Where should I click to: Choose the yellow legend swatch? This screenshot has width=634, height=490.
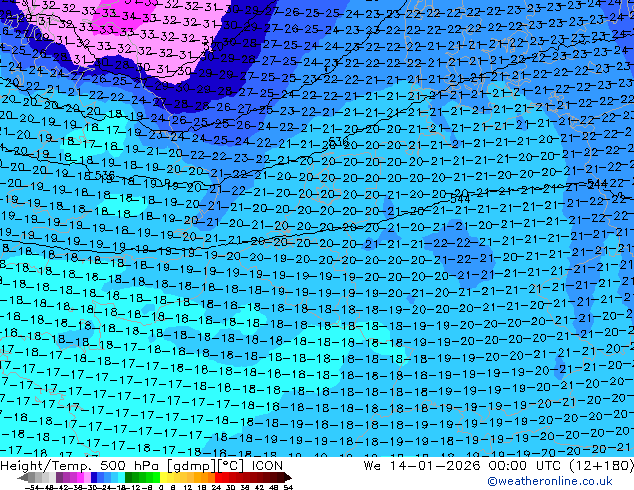[163, 478]
